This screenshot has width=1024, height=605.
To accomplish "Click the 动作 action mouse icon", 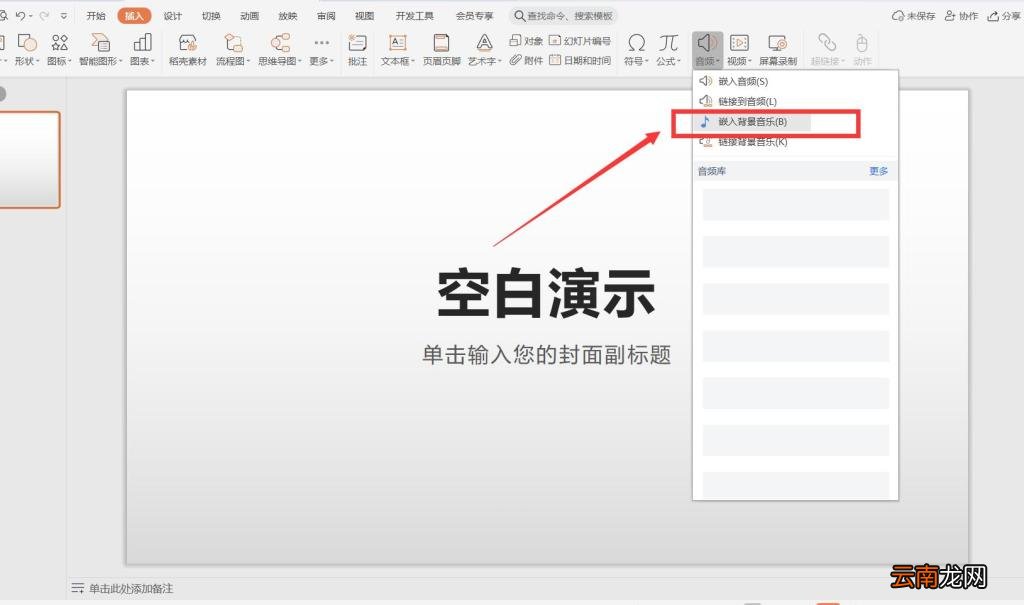I will [x=862, y=43].
